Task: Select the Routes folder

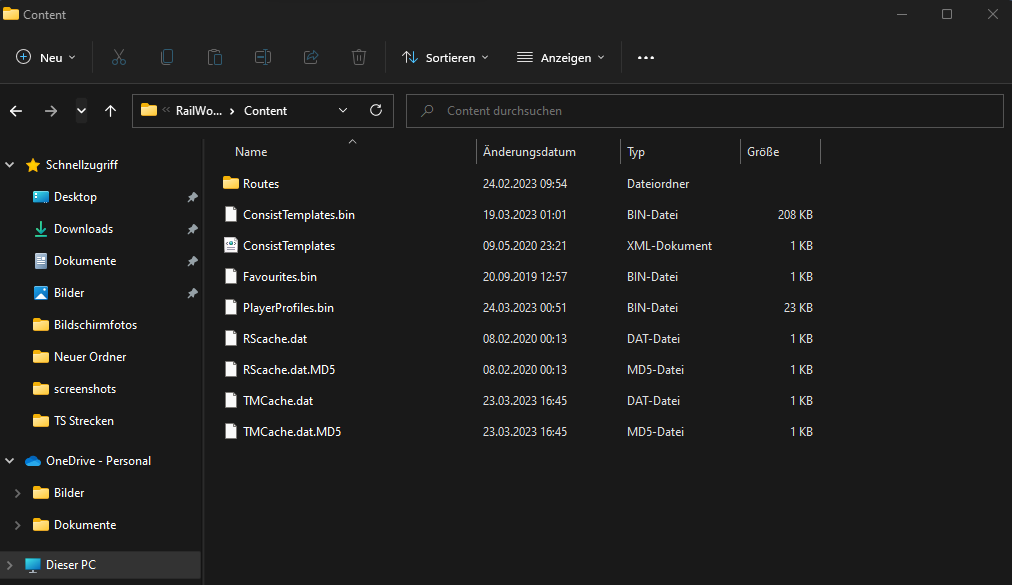Action: click(260, 184)
